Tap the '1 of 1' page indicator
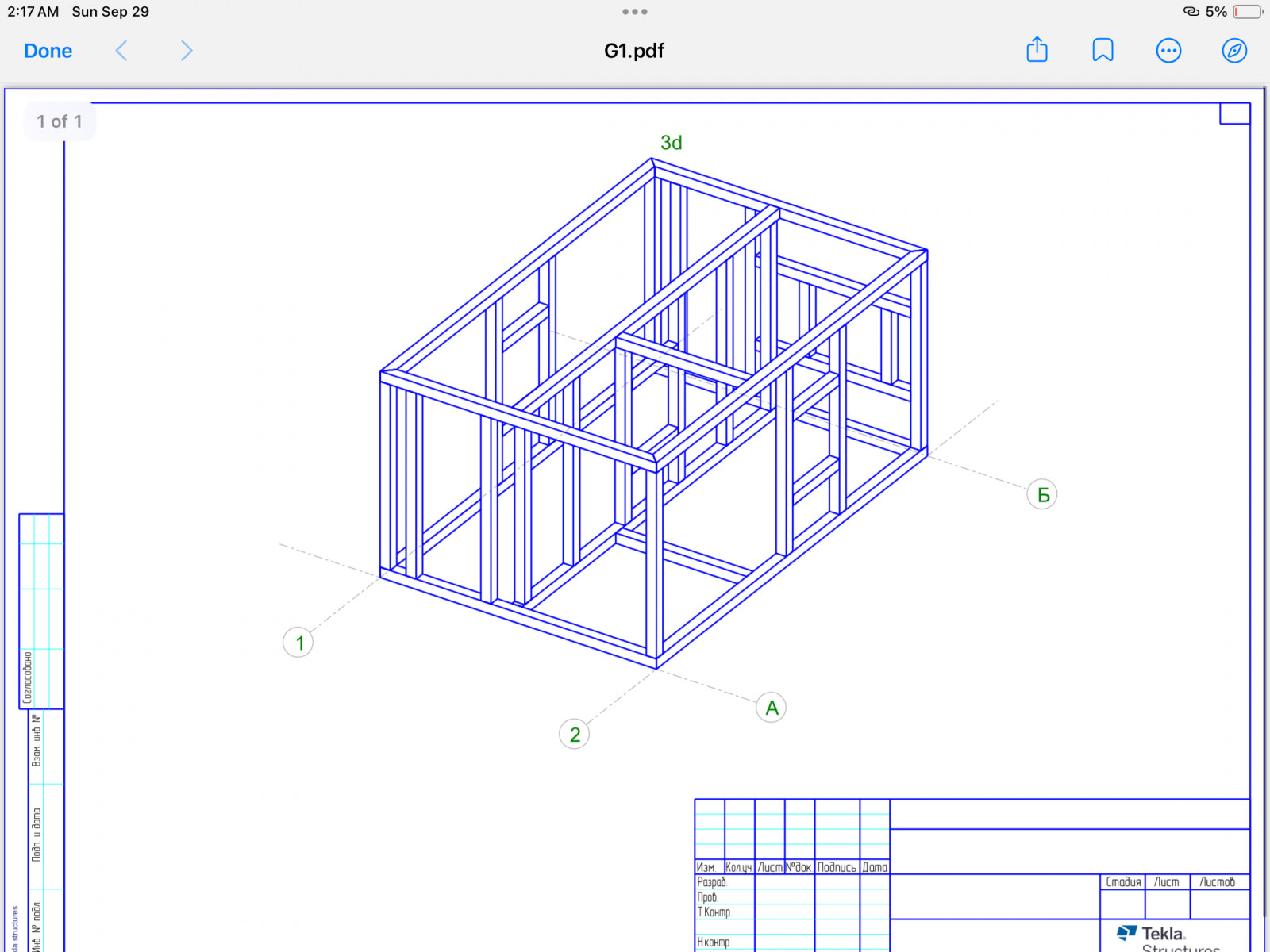Image resolution: width=1270 pixels, height=952 pixels. 60,121
